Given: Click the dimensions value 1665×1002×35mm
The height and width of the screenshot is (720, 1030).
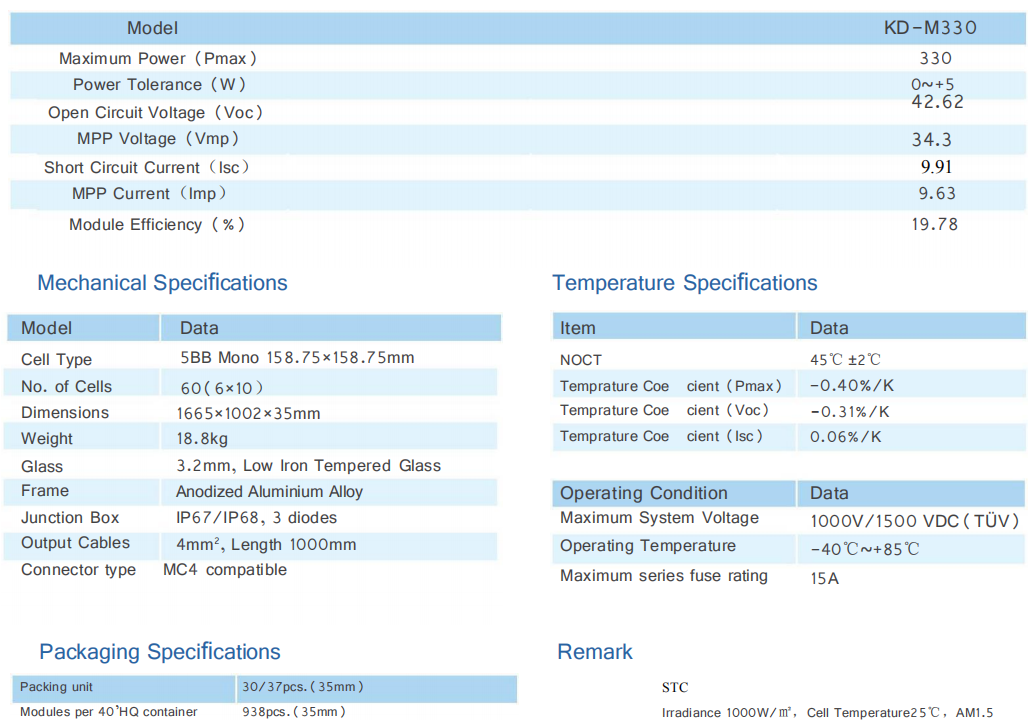Looking at the screenshot, I should (248, 413).
